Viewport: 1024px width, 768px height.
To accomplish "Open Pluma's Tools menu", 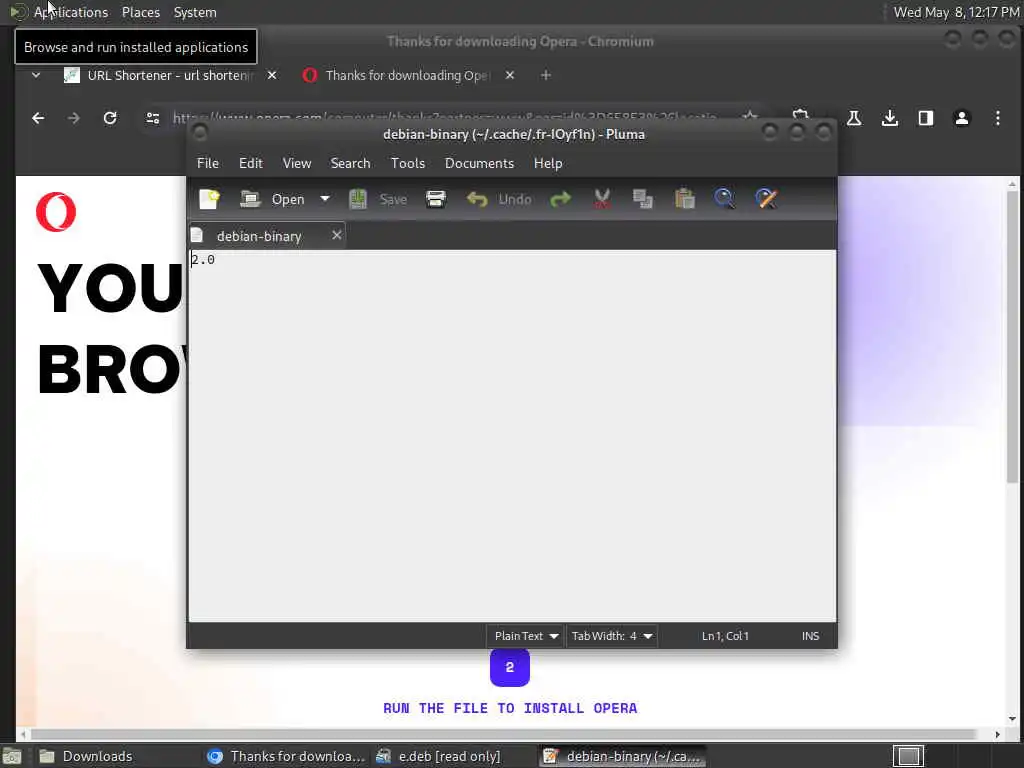I will (x=408, y=163).
